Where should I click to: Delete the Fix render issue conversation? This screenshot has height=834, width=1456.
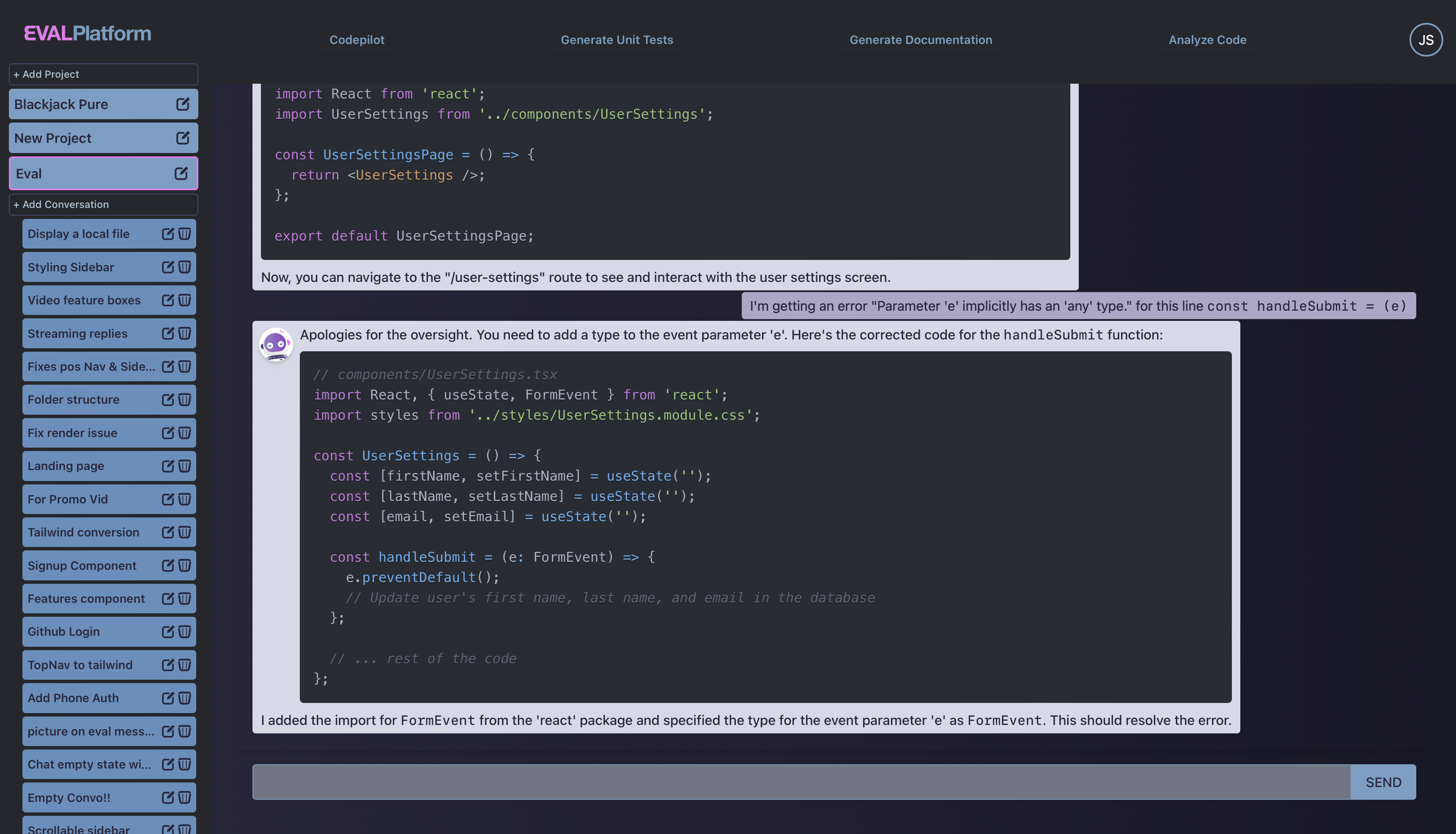pos(184,432)
